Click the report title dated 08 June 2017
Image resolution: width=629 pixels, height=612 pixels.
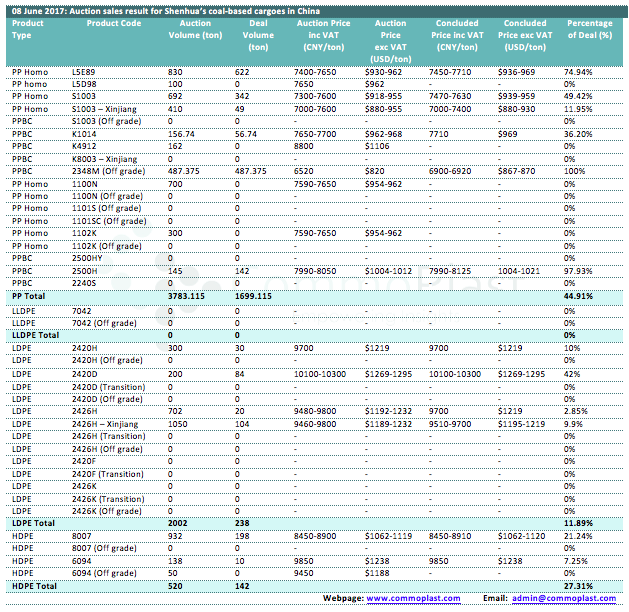click(x=163, y=8)
